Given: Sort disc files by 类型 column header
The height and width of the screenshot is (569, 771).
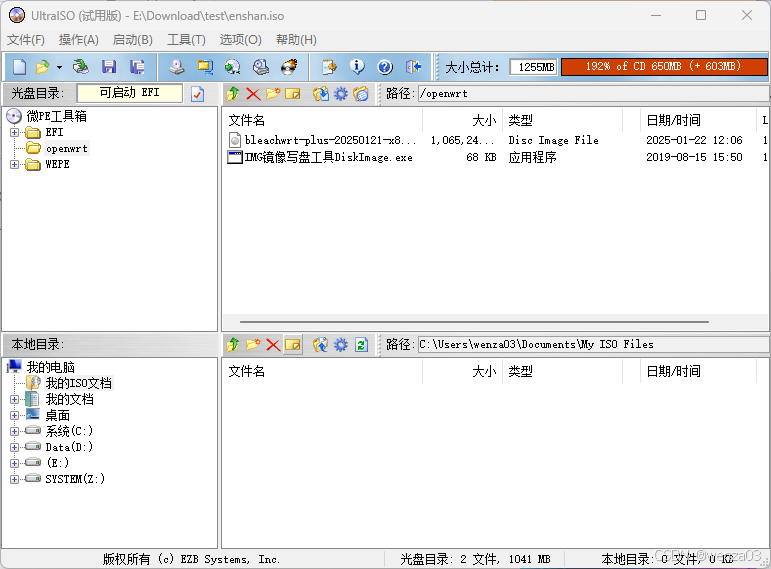Looking at the screenshot, I should click(563, 120).
